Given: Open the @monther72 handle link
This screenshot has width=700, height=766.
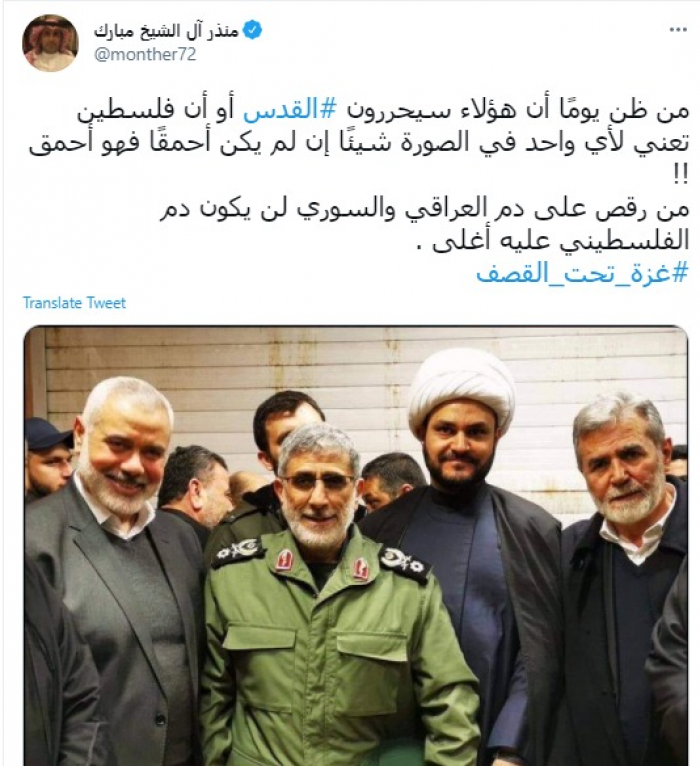Looking at the screenshot, I should pos(145,54).
